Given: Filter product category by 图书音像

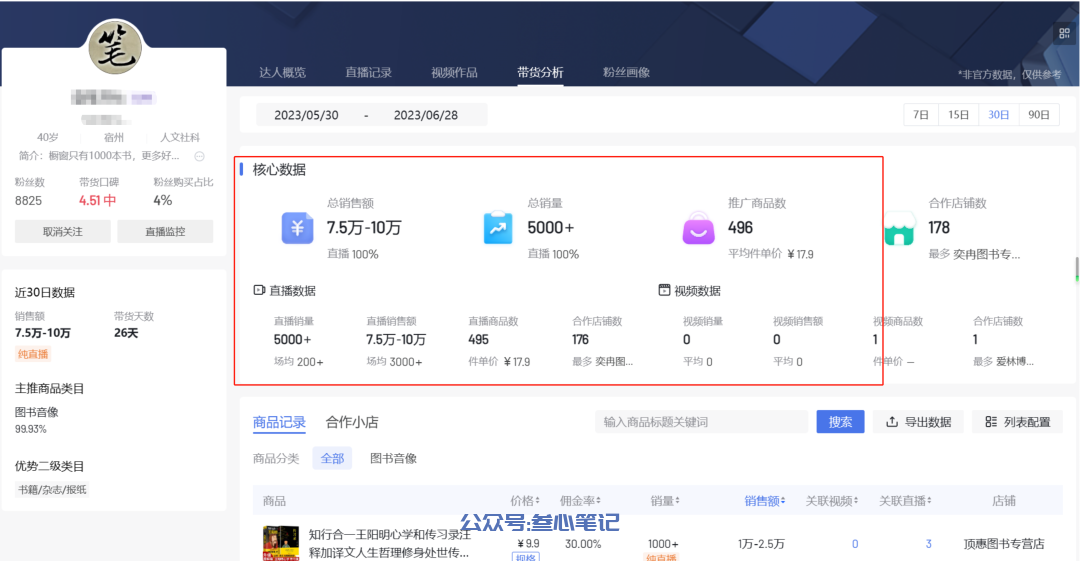Looking at the screenshot, I should click(393, 458).
